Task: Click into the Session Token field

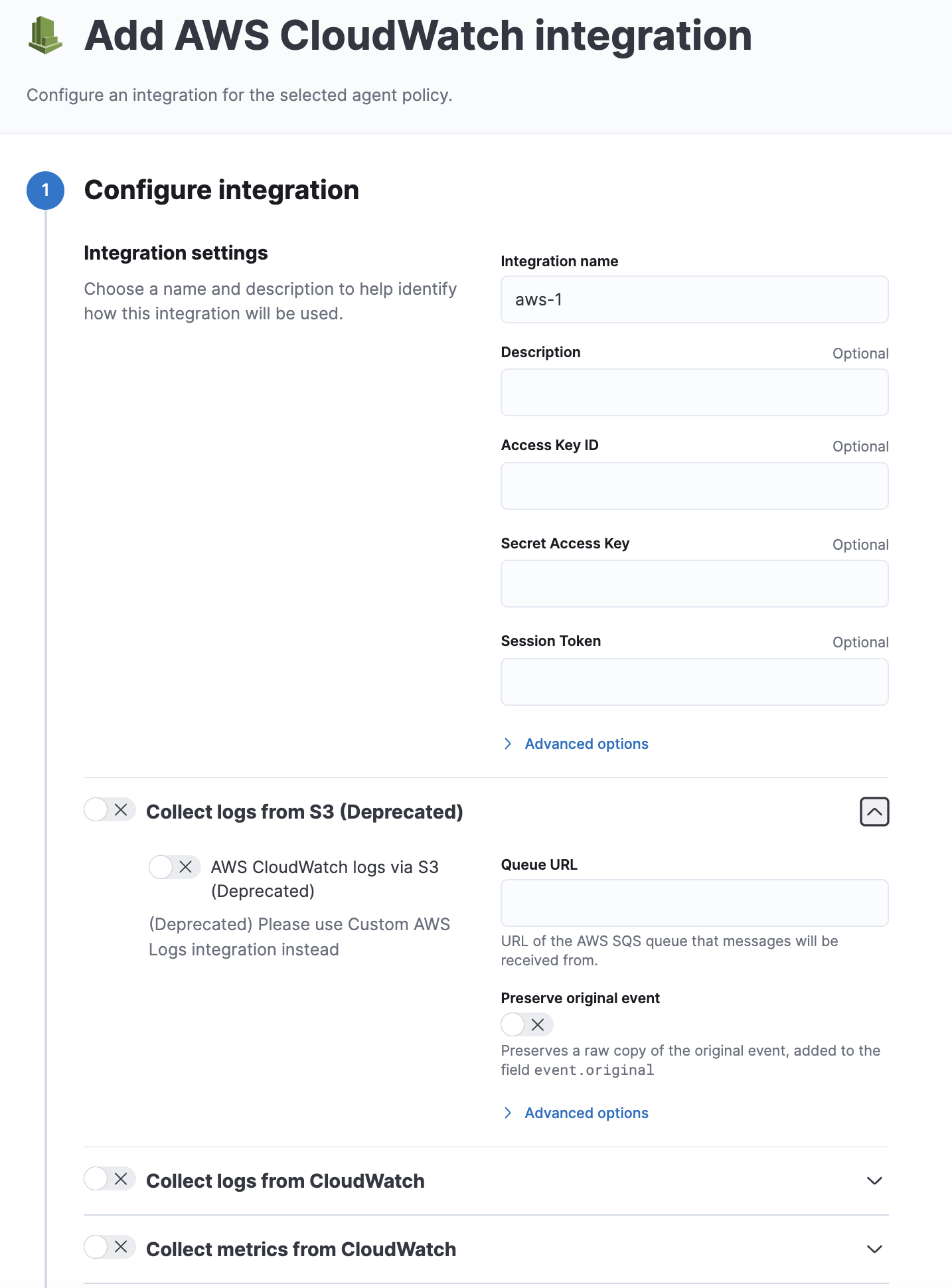Action: 694,683
